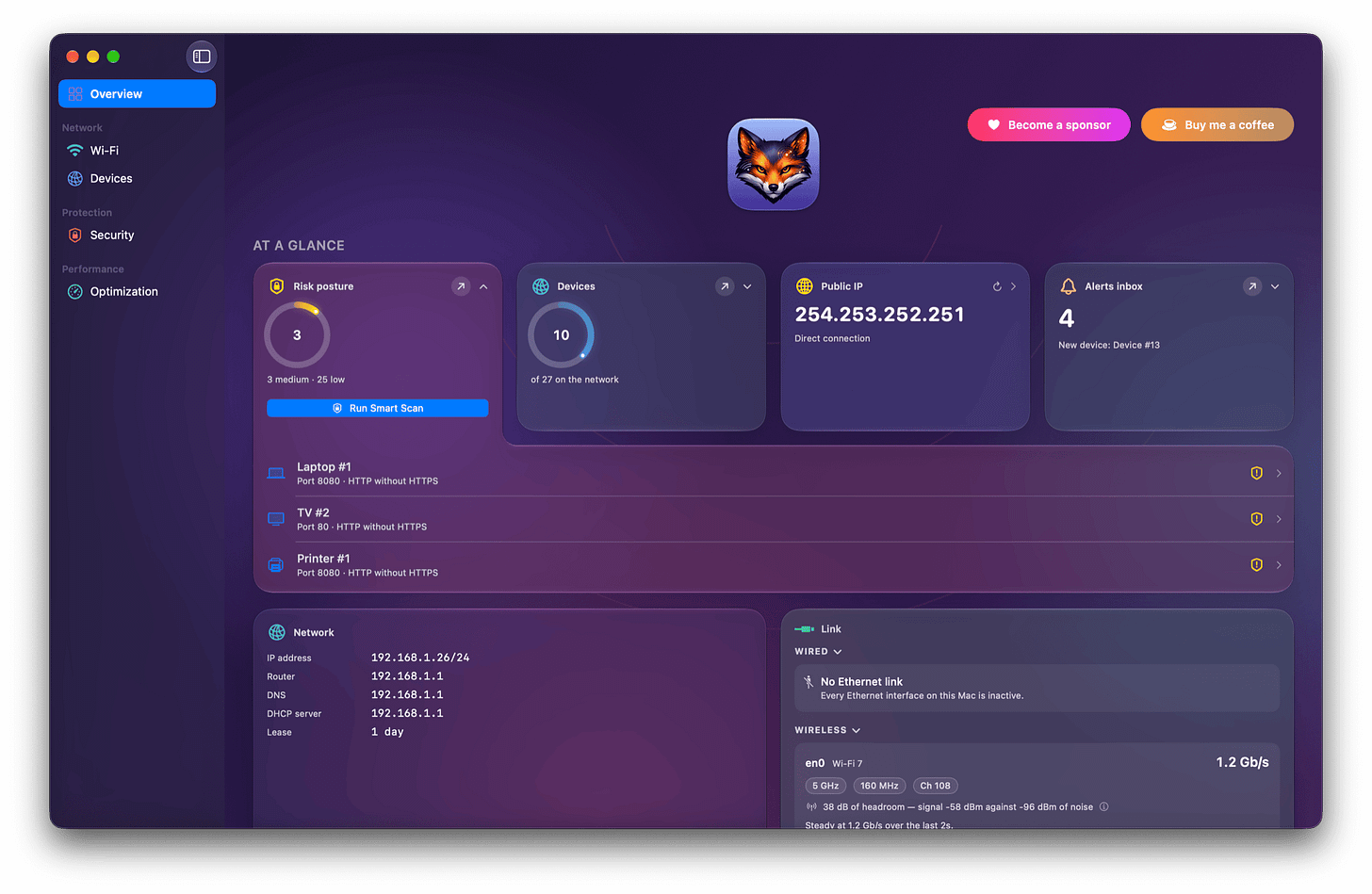Click the No Ethernet link entry
The height and width of the screenshot is (894, 1372).
(x=1037, y=688)
